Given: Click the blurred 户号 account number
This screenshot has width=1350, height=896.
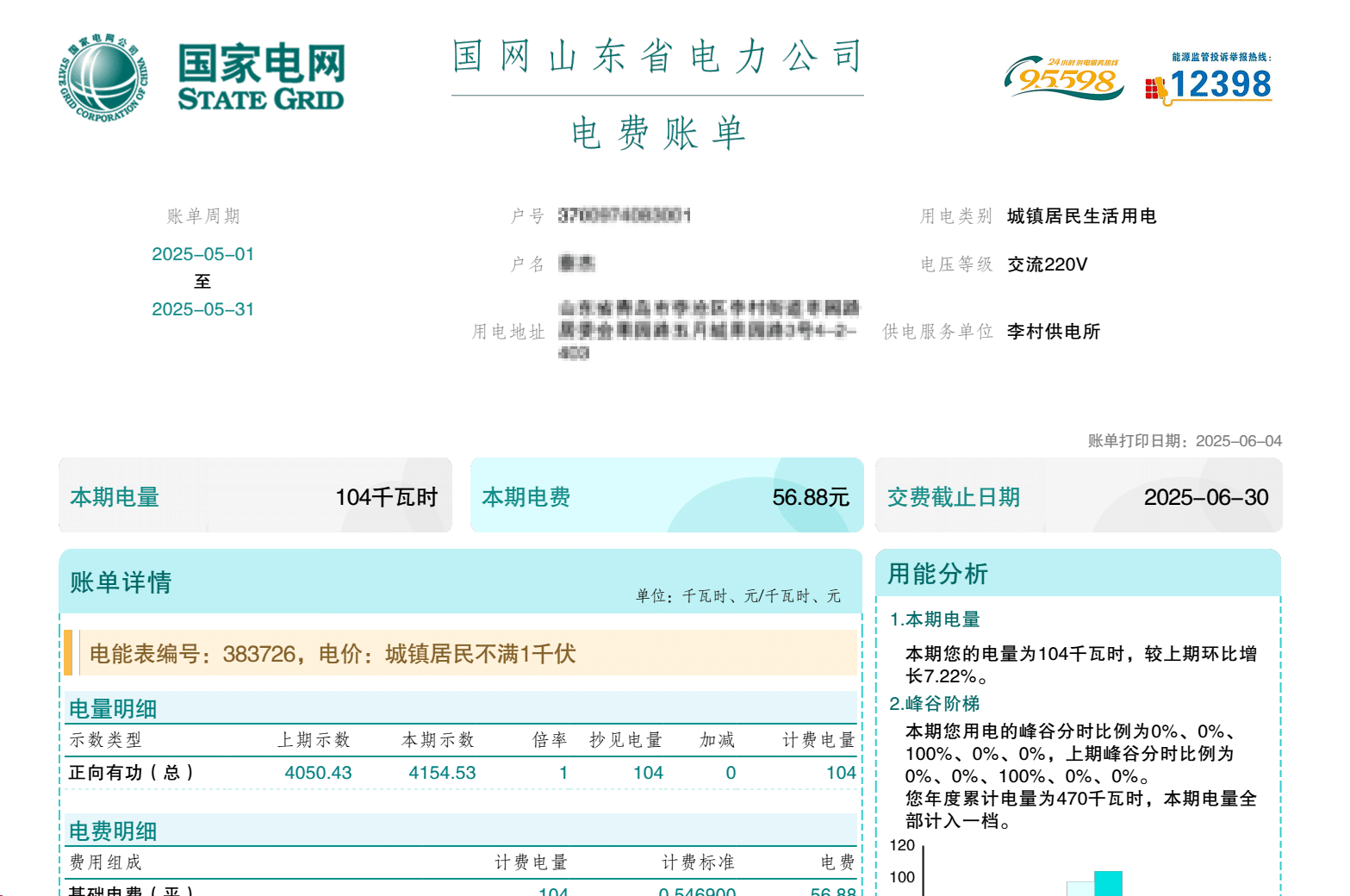Looking at the screenshot, I should [x=625, y=215].
